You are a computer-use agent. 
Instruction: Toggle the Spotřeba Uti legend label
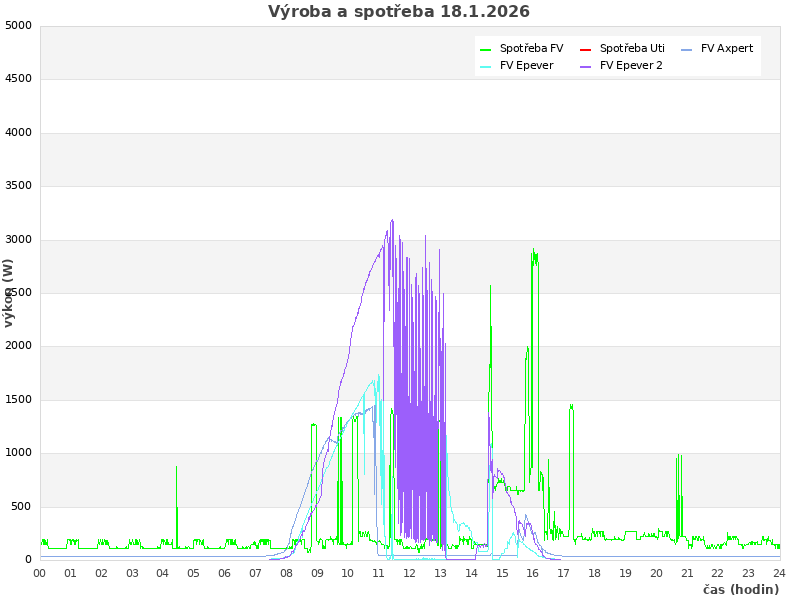[632, 49]
